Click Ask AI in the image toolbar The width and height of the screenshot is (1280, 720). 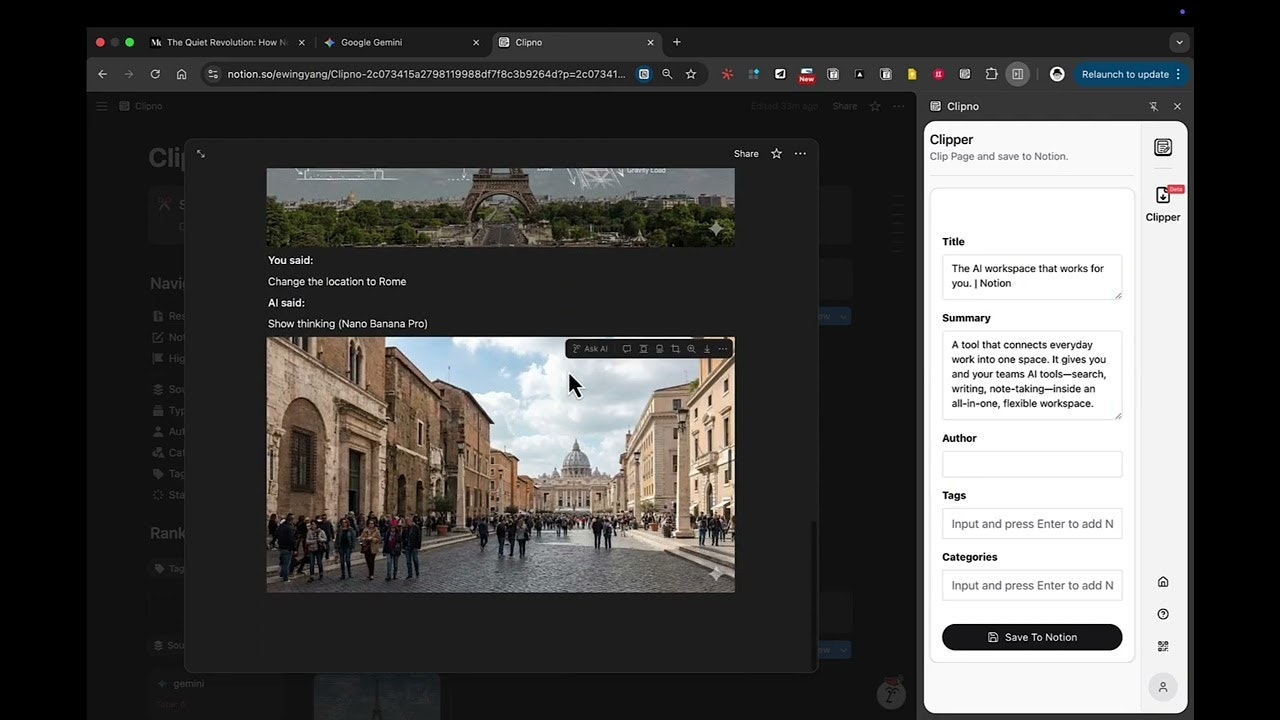[x=590, y=349]
